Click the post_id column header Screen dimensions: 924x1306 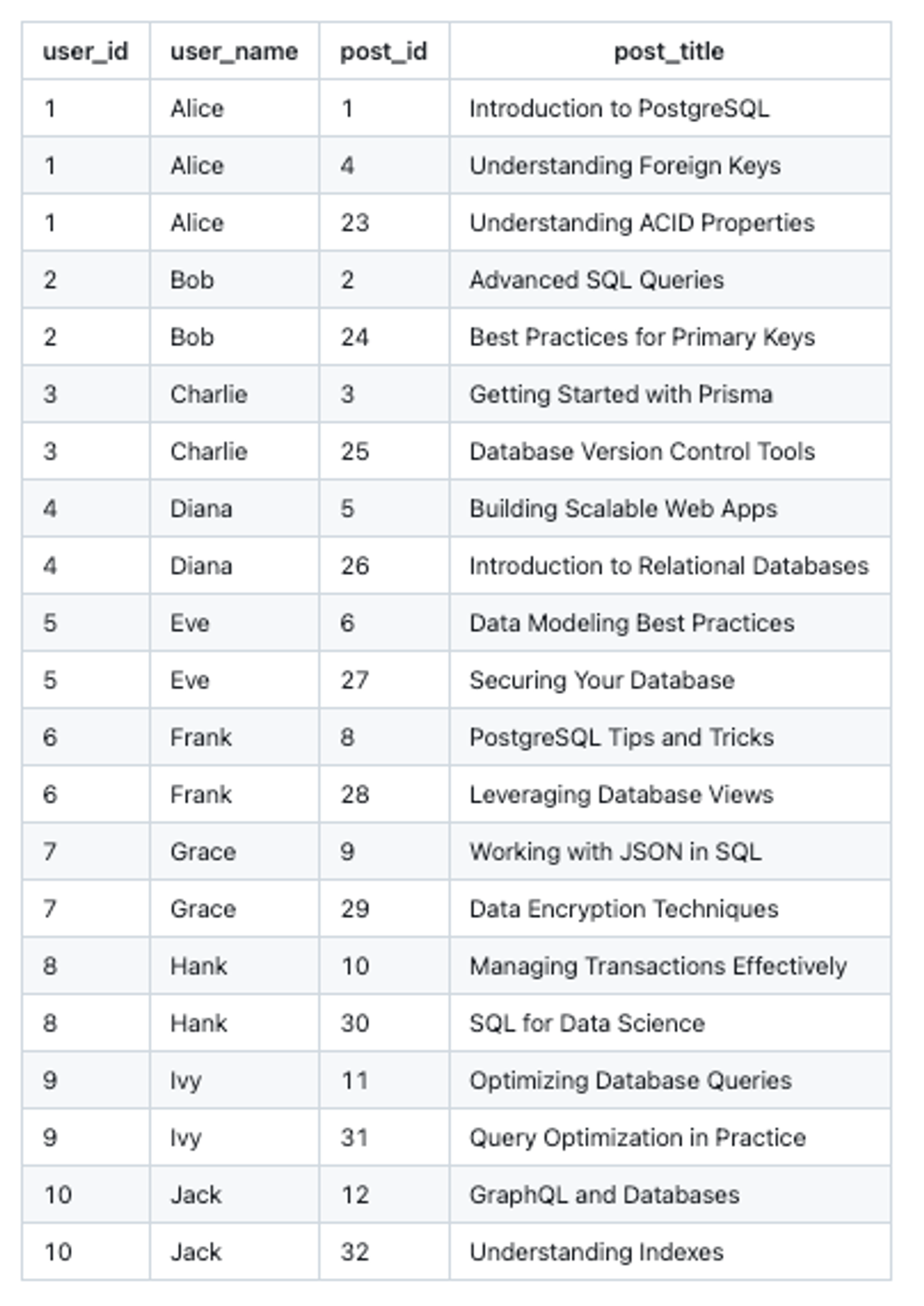383,51
